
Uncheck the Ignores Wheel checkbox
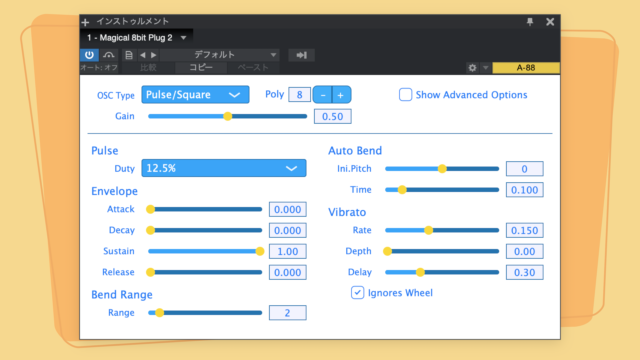pyautogui.click(x=358, y=293)
